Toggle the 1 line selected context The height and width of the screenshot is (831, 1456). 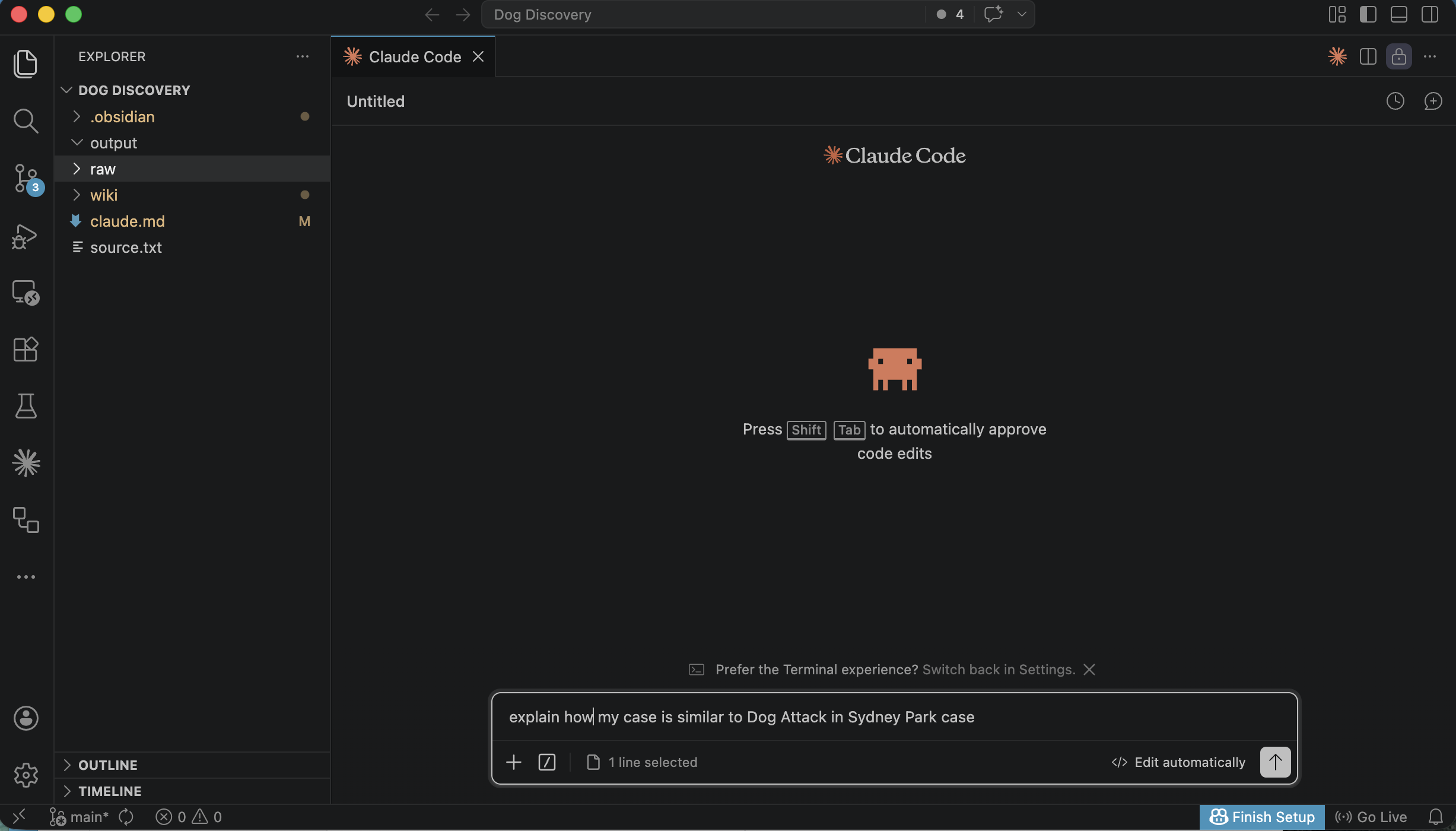642,762
